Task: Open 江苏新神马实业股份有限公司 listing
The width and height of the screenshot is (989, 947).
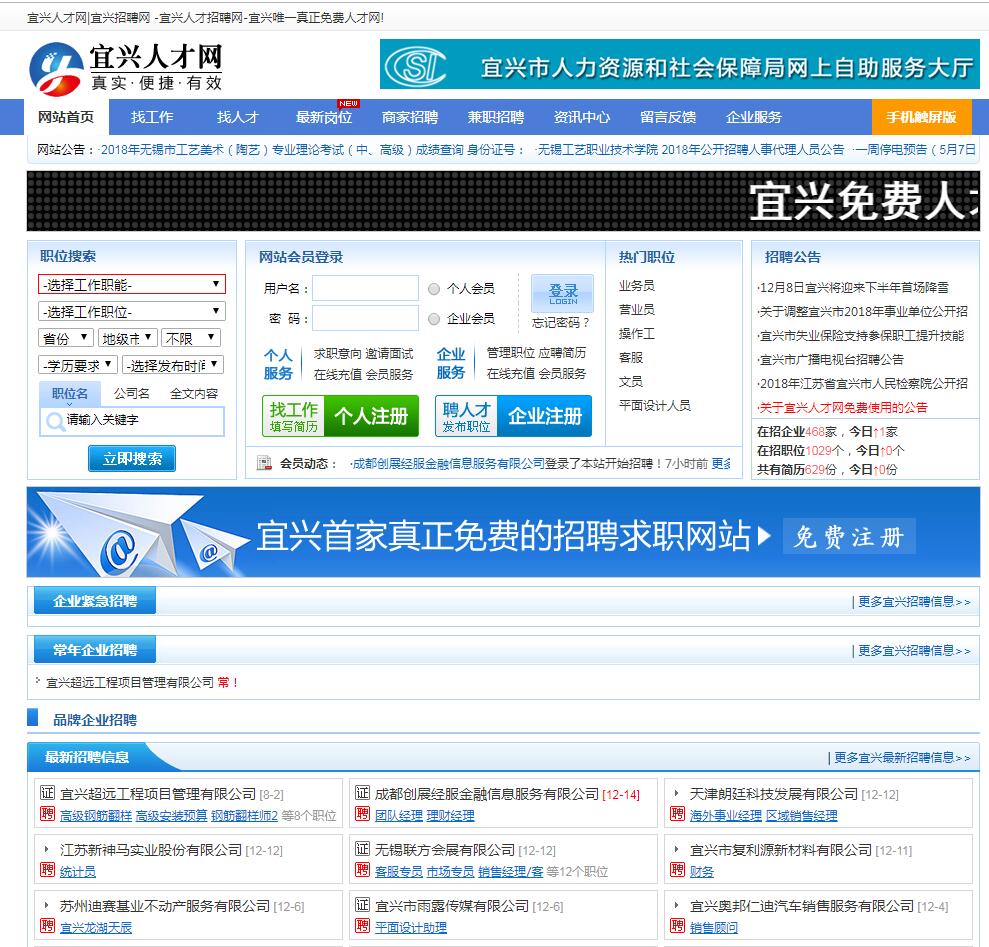Action: pyautogui.click(x=151, y=850)
